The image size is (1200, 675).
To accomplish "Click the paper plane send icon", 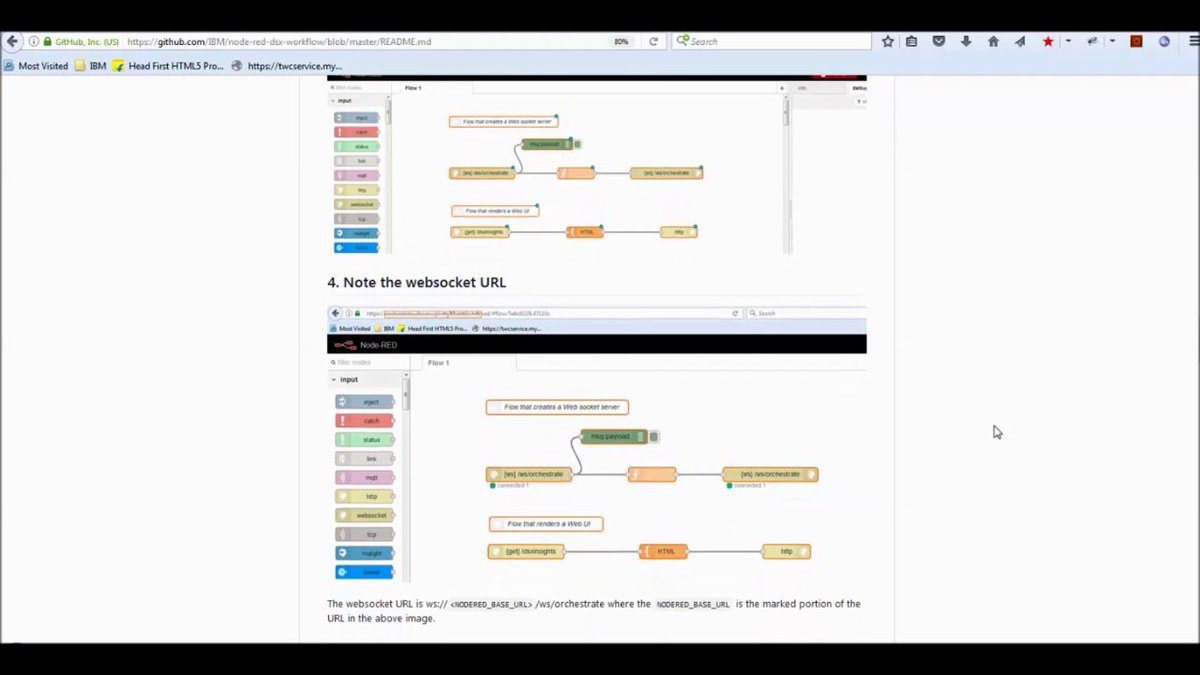I will pos(1020,42).
